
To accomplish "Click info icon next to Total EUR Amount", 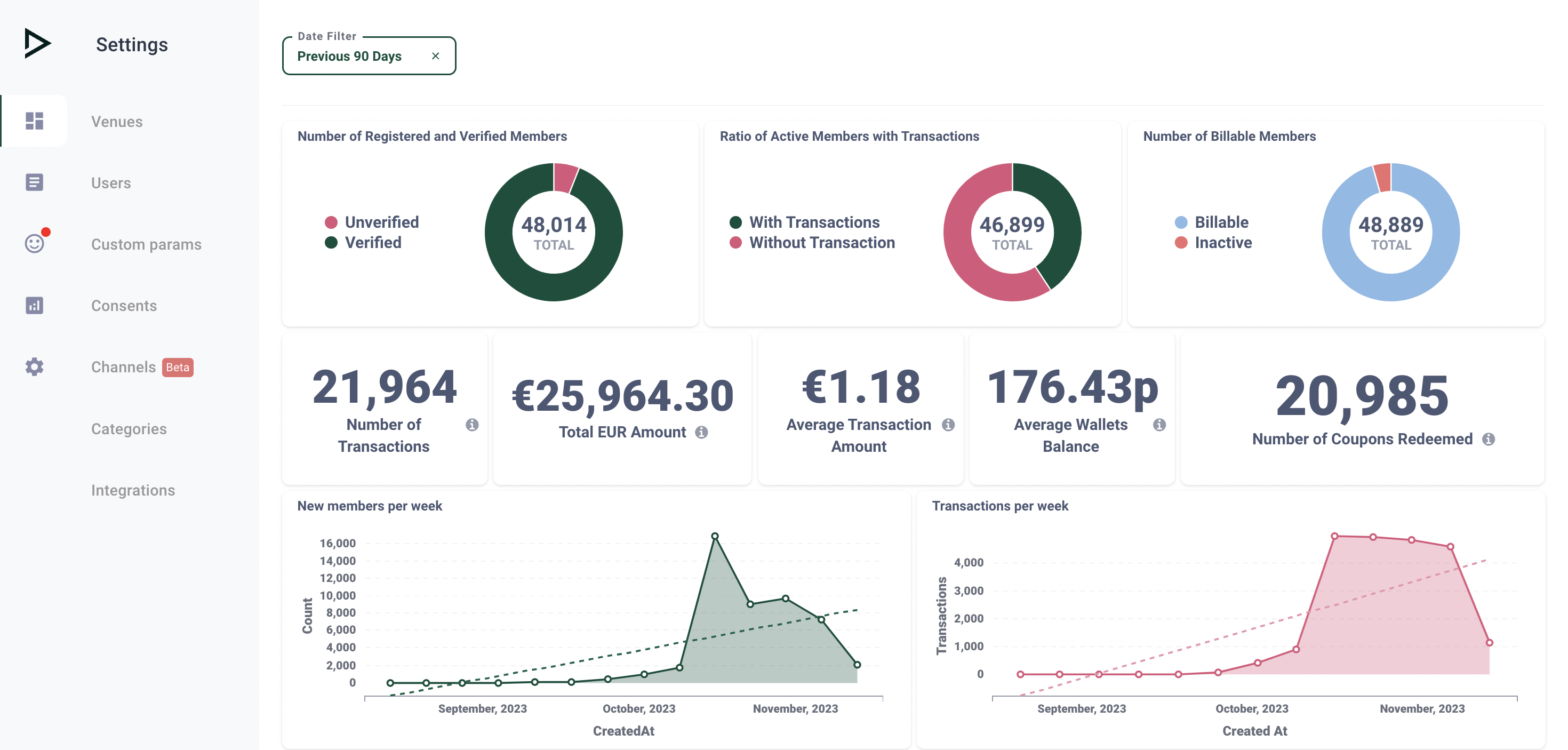I will (701, 432).
